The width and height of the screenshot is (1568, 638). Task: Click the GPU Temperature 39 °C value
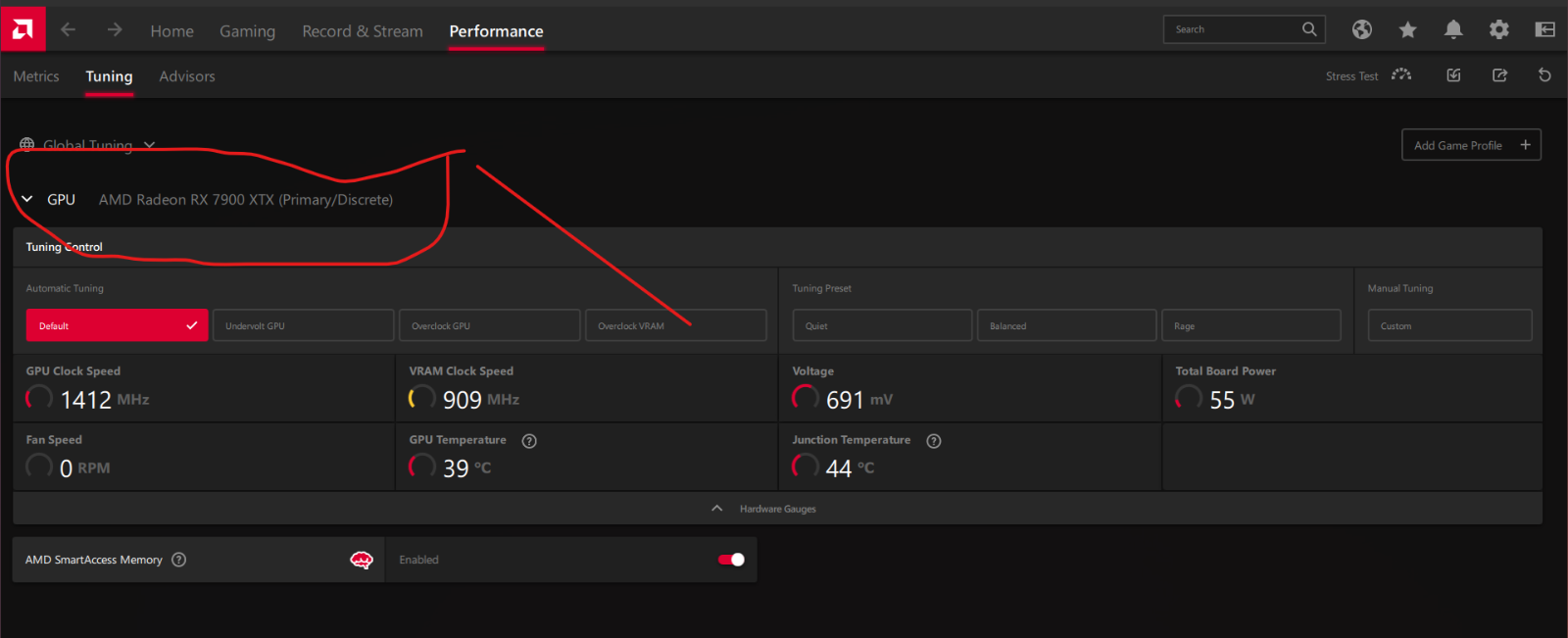coord(466,468)
